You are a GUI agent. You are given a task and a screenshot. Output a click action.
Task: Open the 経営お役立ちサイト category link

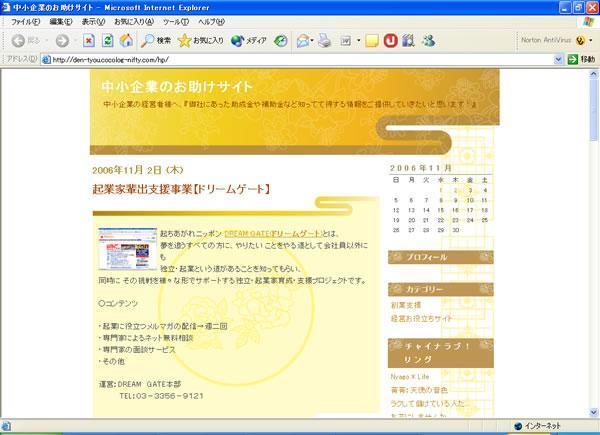pos(421,318)
